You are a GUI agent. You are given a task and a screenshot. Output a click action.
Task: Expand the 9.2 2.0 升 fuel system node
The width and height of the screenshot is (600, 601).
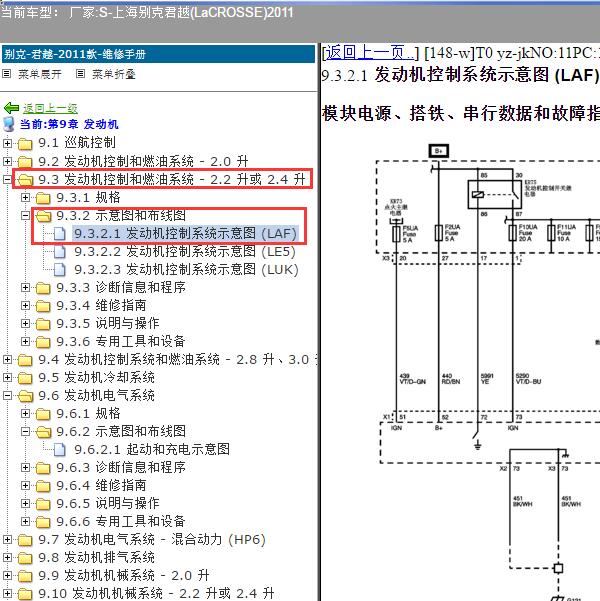tap(7, 161)
